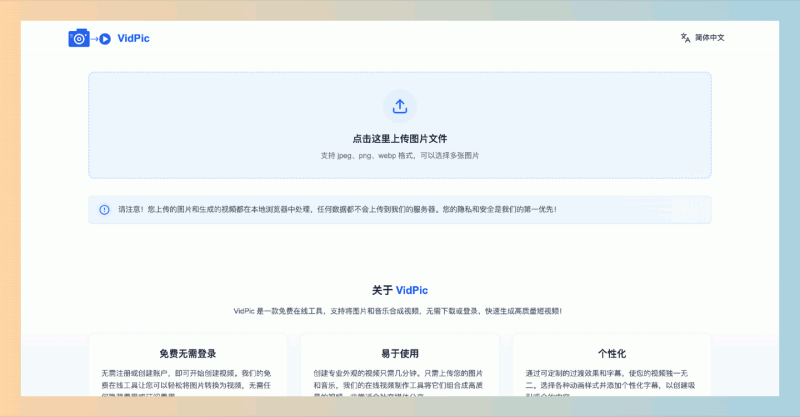The image size is (800, 417).
Task: Click the 免费无需登录 card description
Action: (x=188, y=383)
